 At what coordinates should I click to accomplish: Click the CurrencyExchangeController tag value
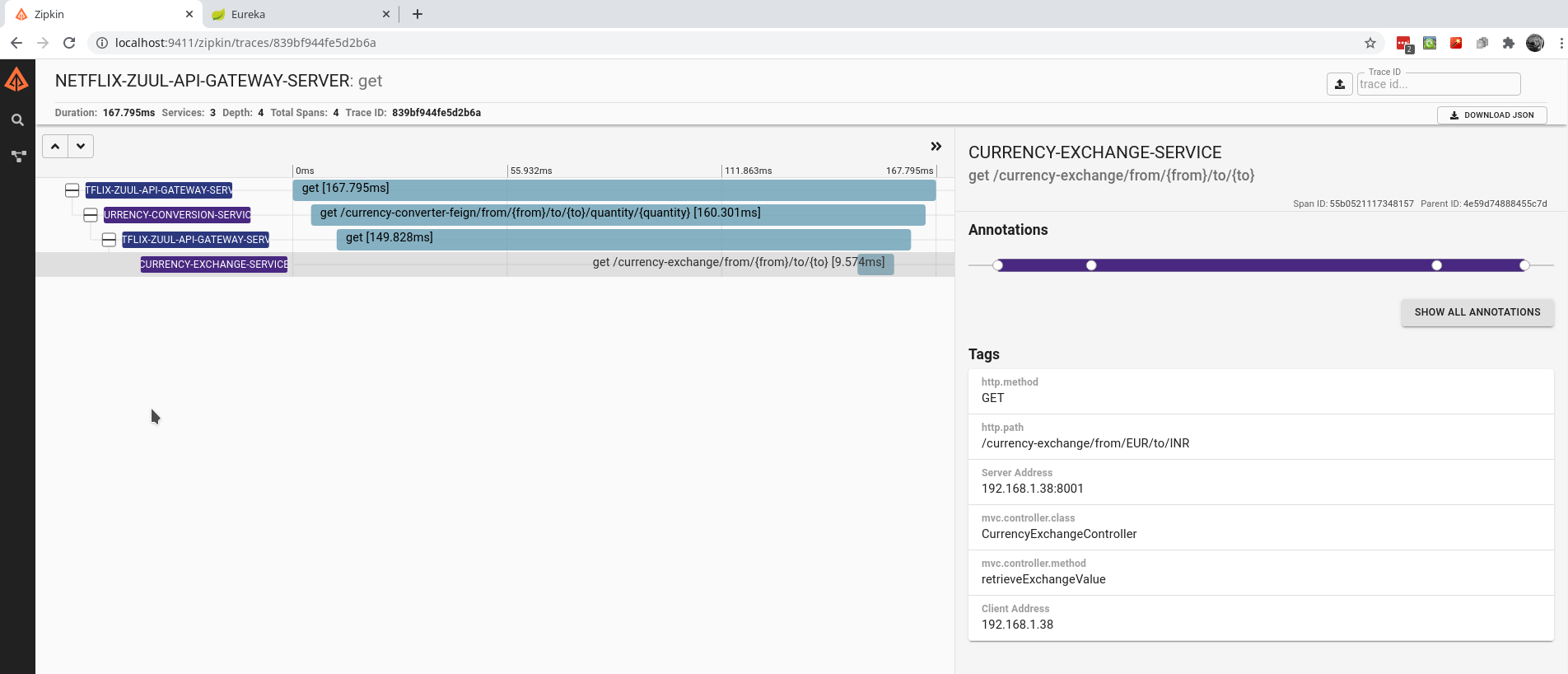(x=1059, y=534)
